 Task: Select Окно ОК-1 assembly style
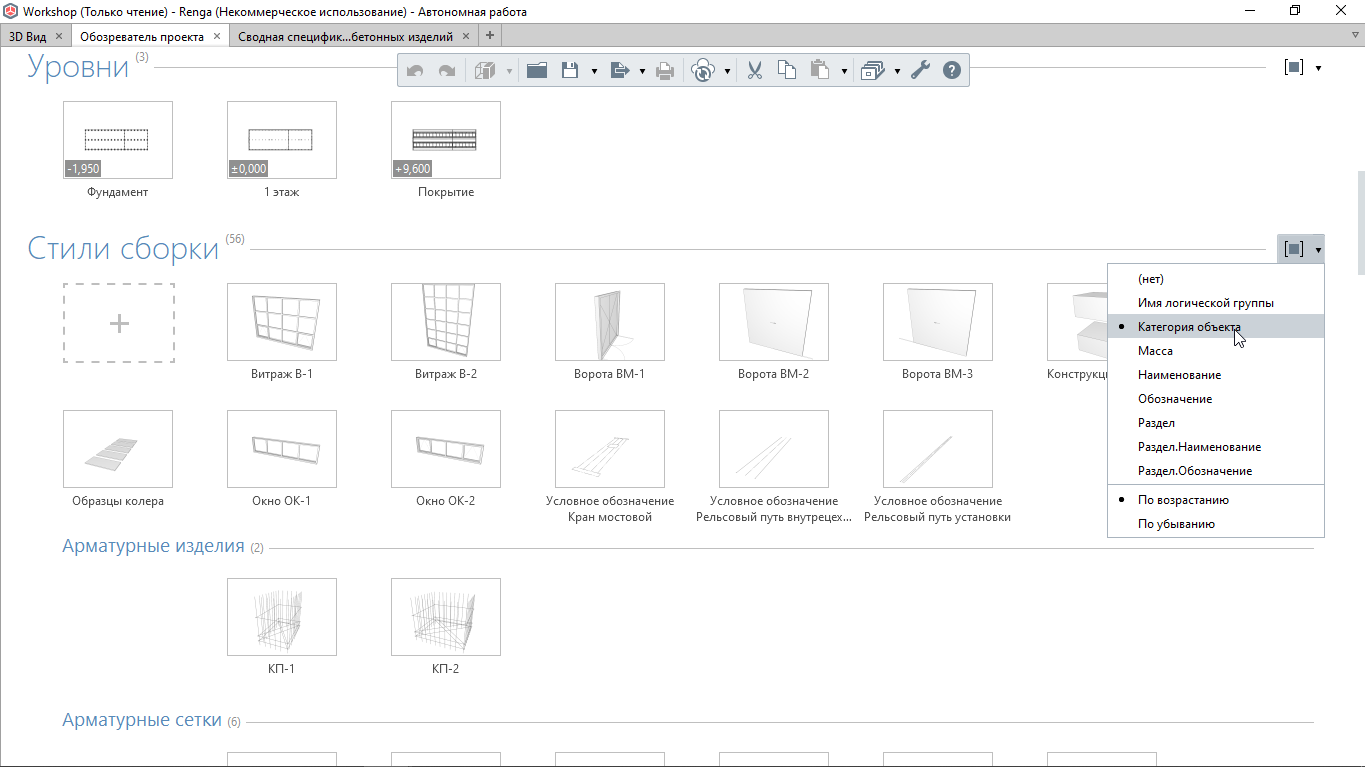click(282, 449)
